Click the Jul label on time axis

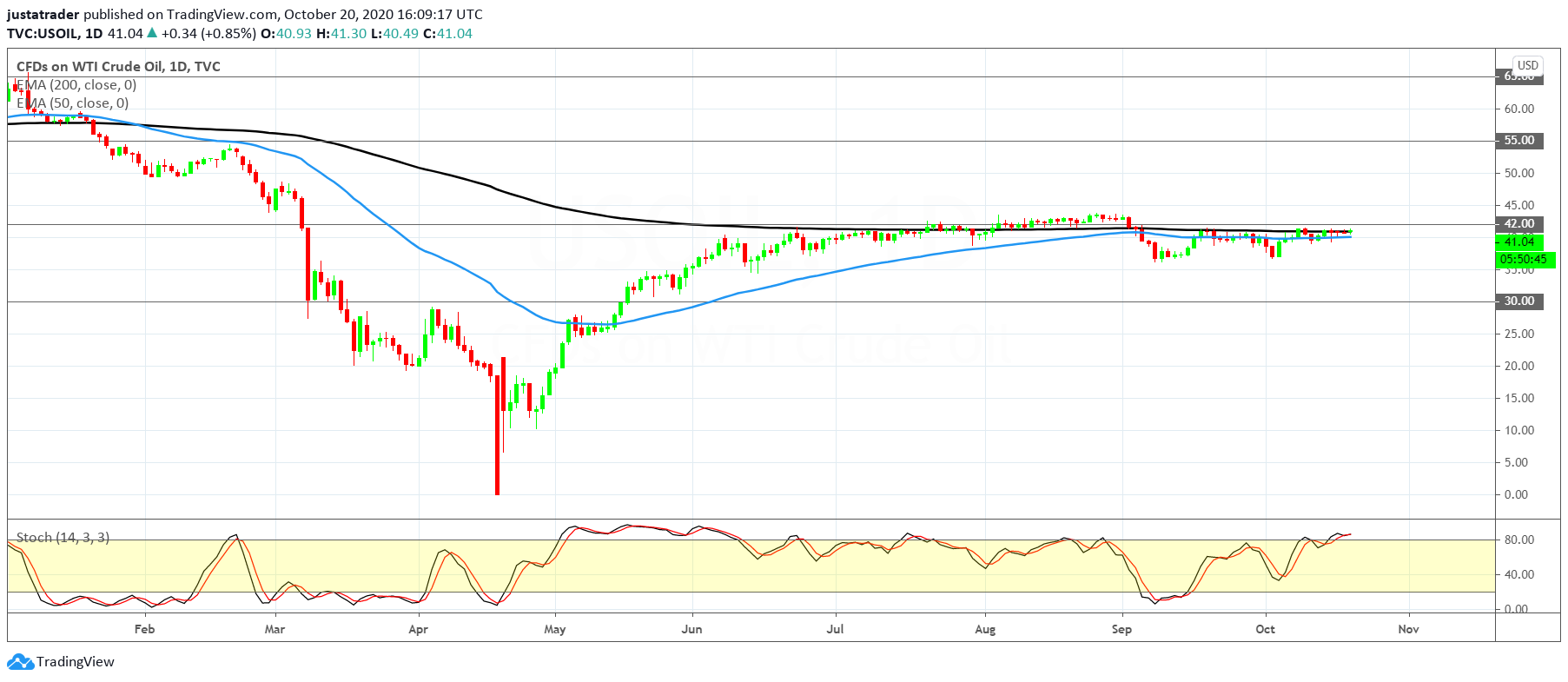point(835,629)
